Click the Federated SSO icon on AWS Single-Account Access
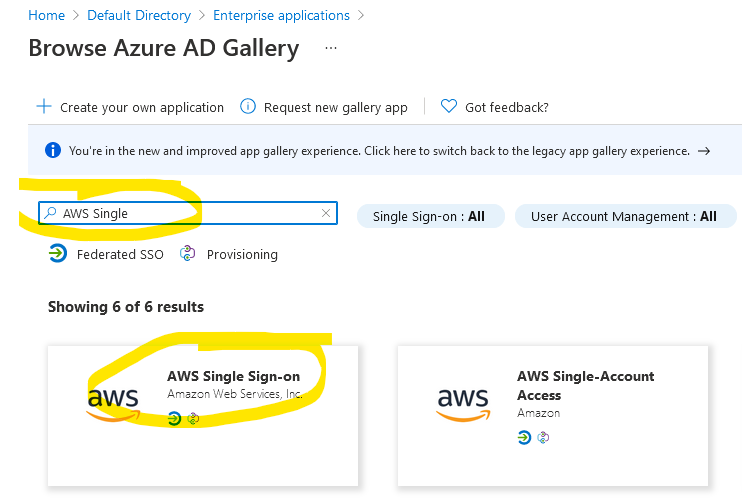Viewport: 742px width, 501px height. pos(524,437)
